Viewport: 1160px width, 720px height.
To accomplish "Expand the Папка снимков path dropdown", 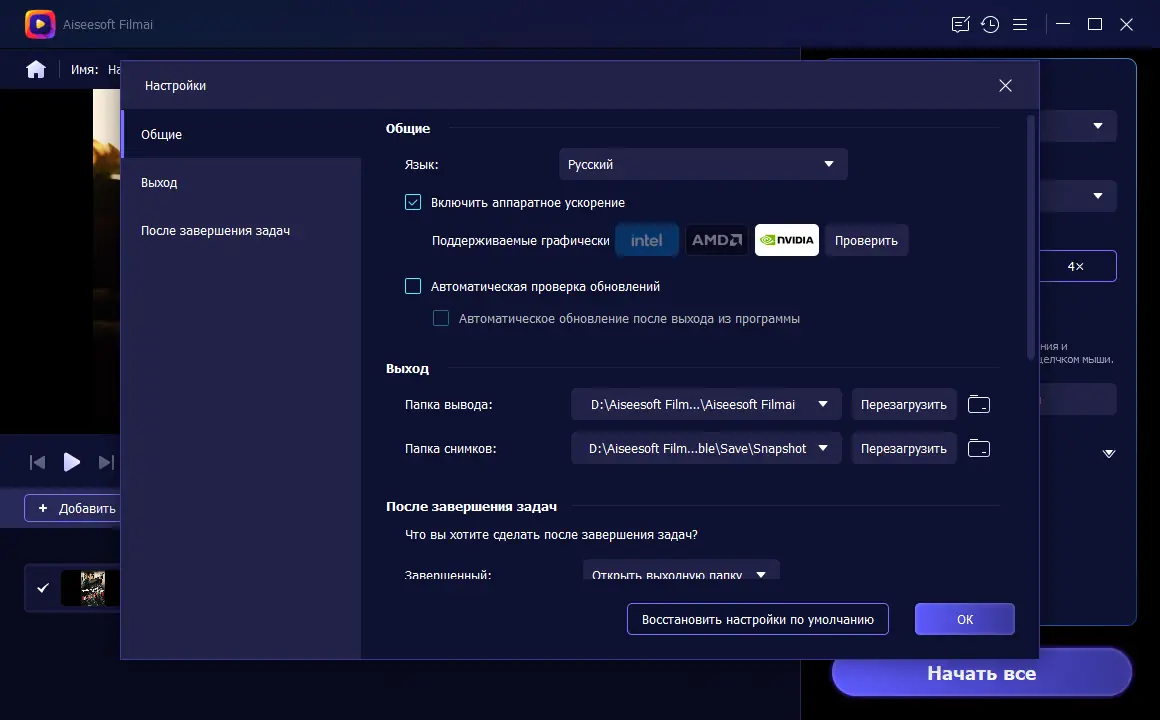I will coord(706,448).
